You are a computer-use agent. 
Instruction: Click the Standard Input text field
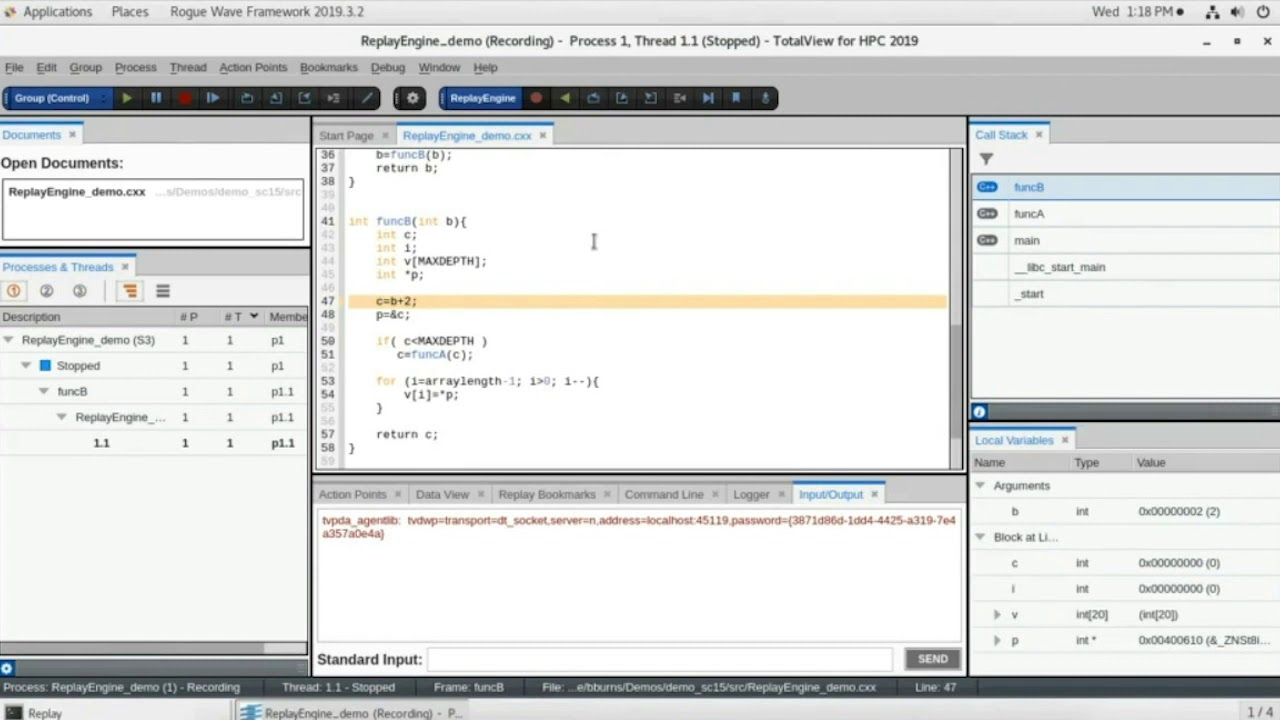click(660, 659)
